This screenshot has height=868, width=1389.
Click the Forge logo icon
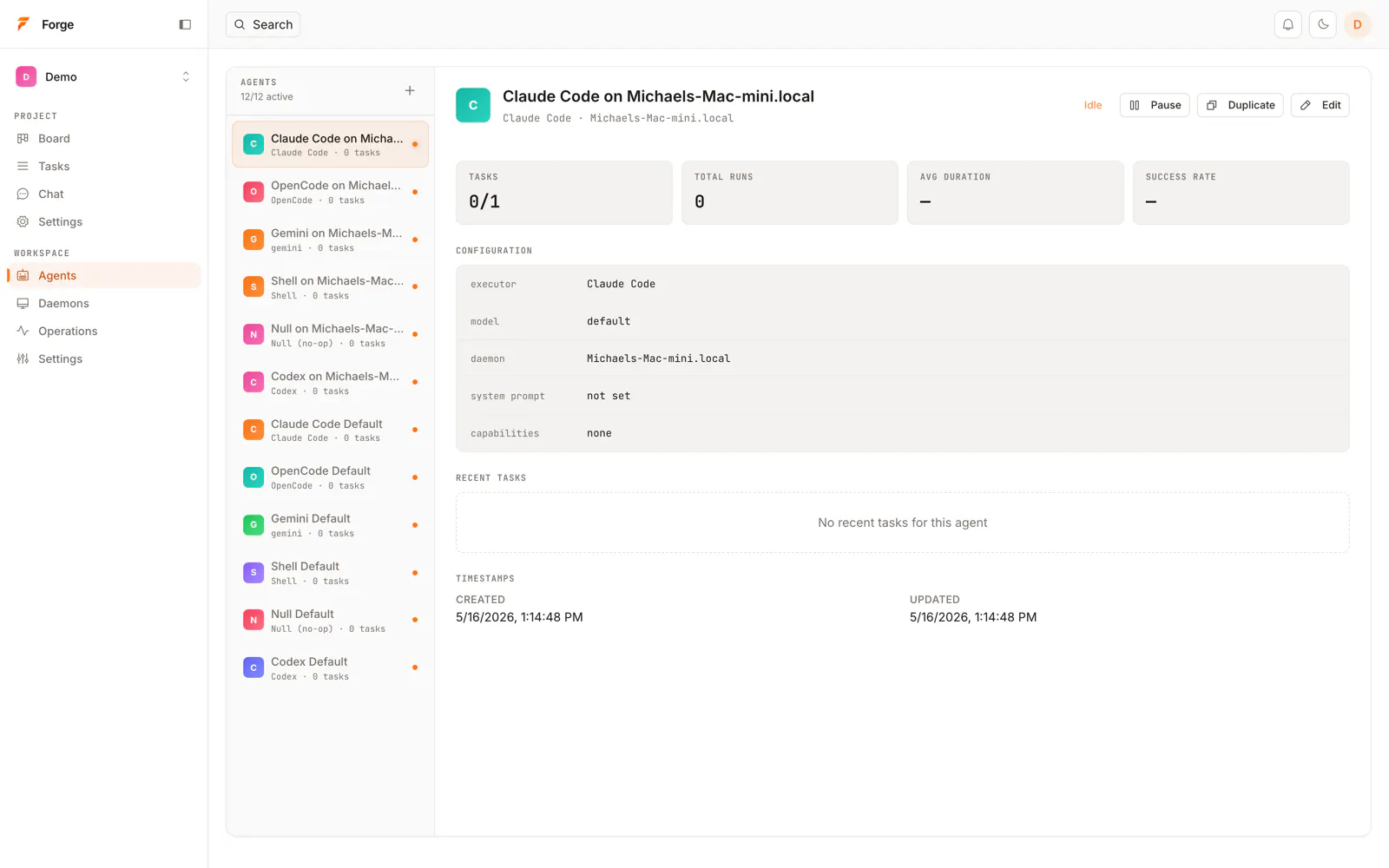point(23,24)
